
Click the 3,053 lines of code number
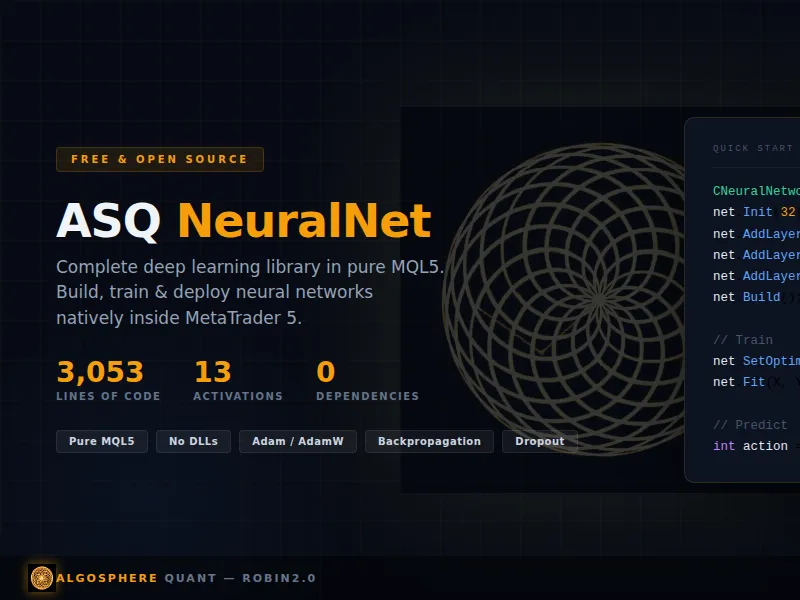[100, 371]
